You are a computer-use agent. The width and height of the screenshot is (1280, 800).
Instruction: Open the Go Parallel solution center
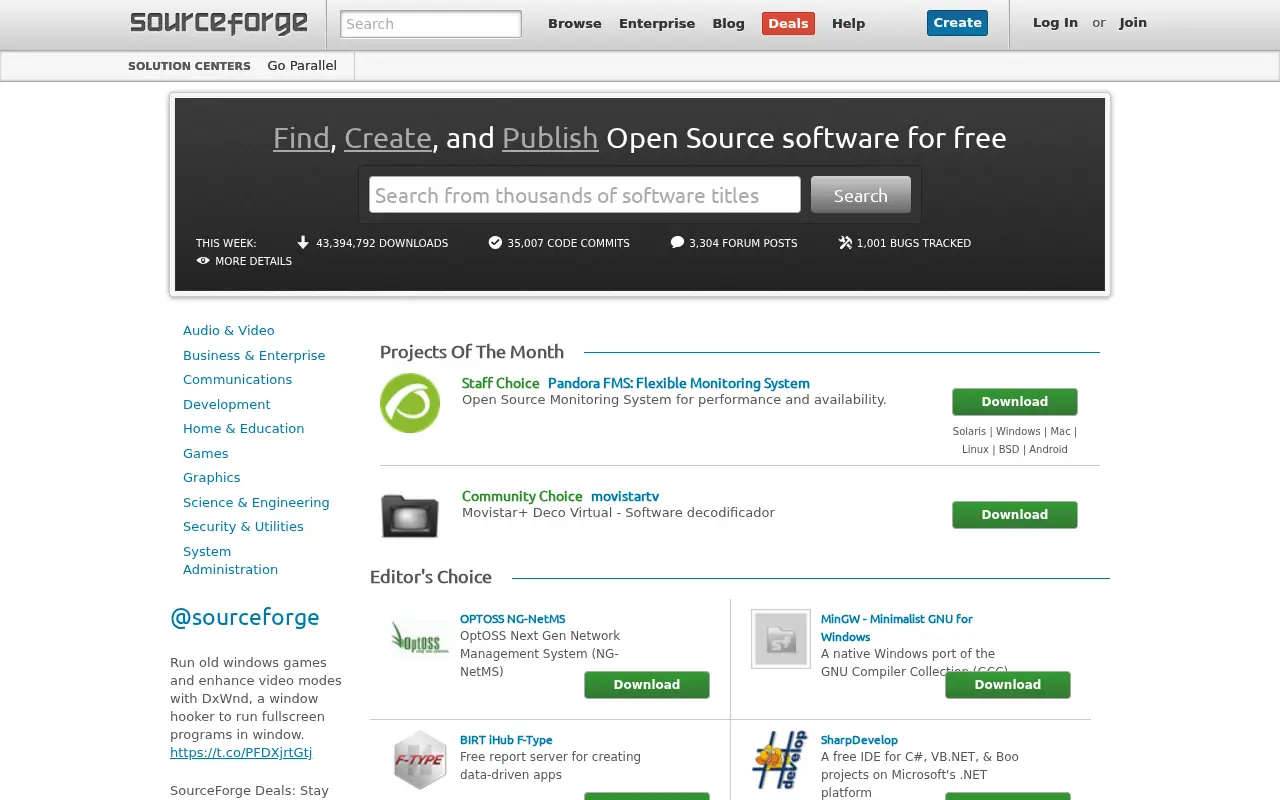tap(302, 66)
